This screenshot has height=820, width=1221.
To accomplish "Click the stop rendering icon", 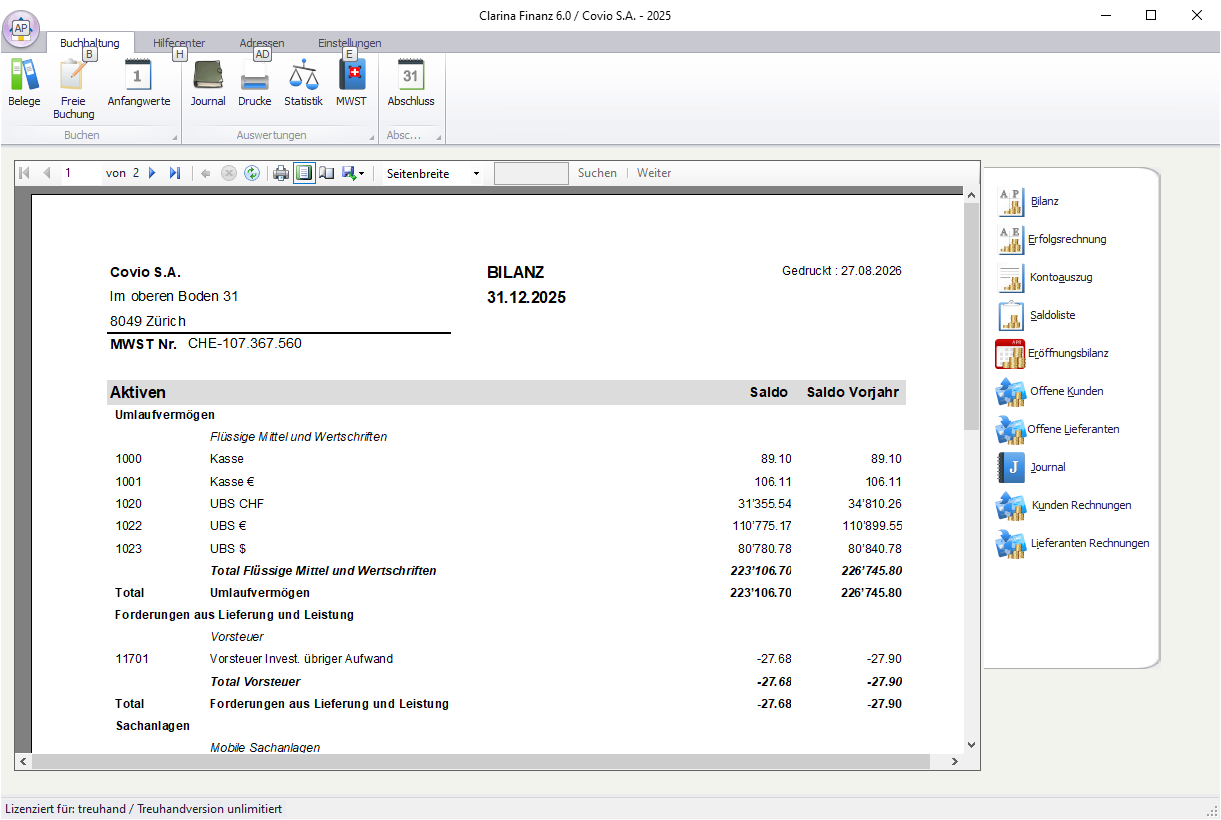I will point(229,173).
